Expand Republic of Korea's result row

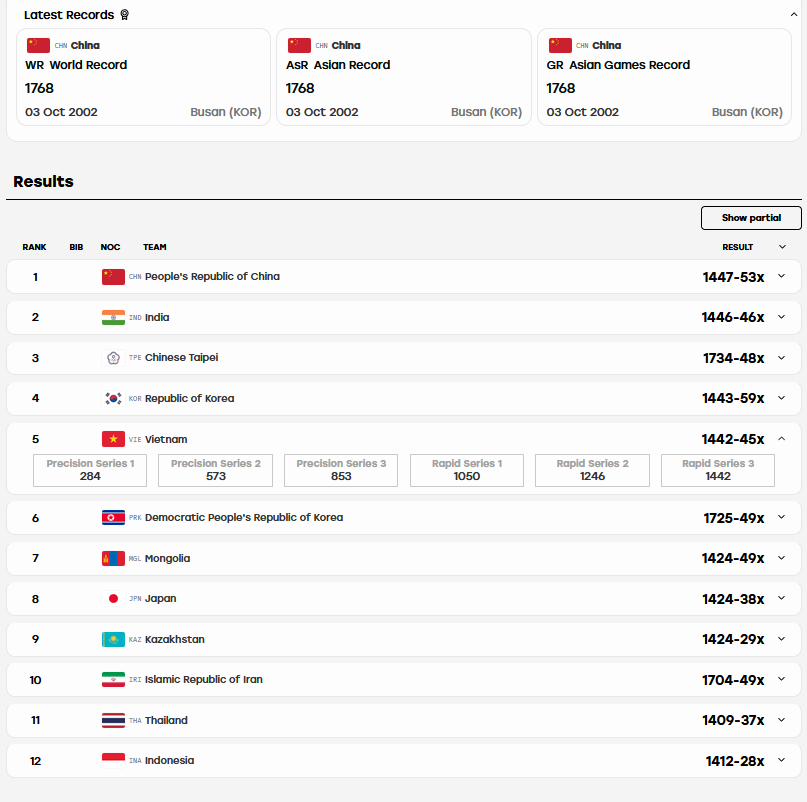click(781, 398)
